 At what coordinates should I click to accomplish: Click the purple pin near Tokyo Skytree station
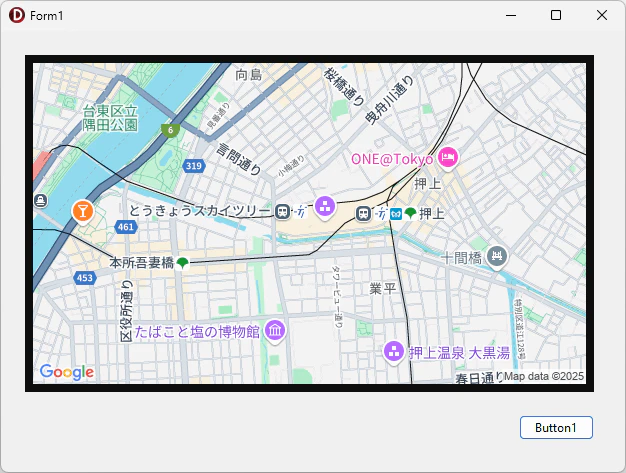325,207
